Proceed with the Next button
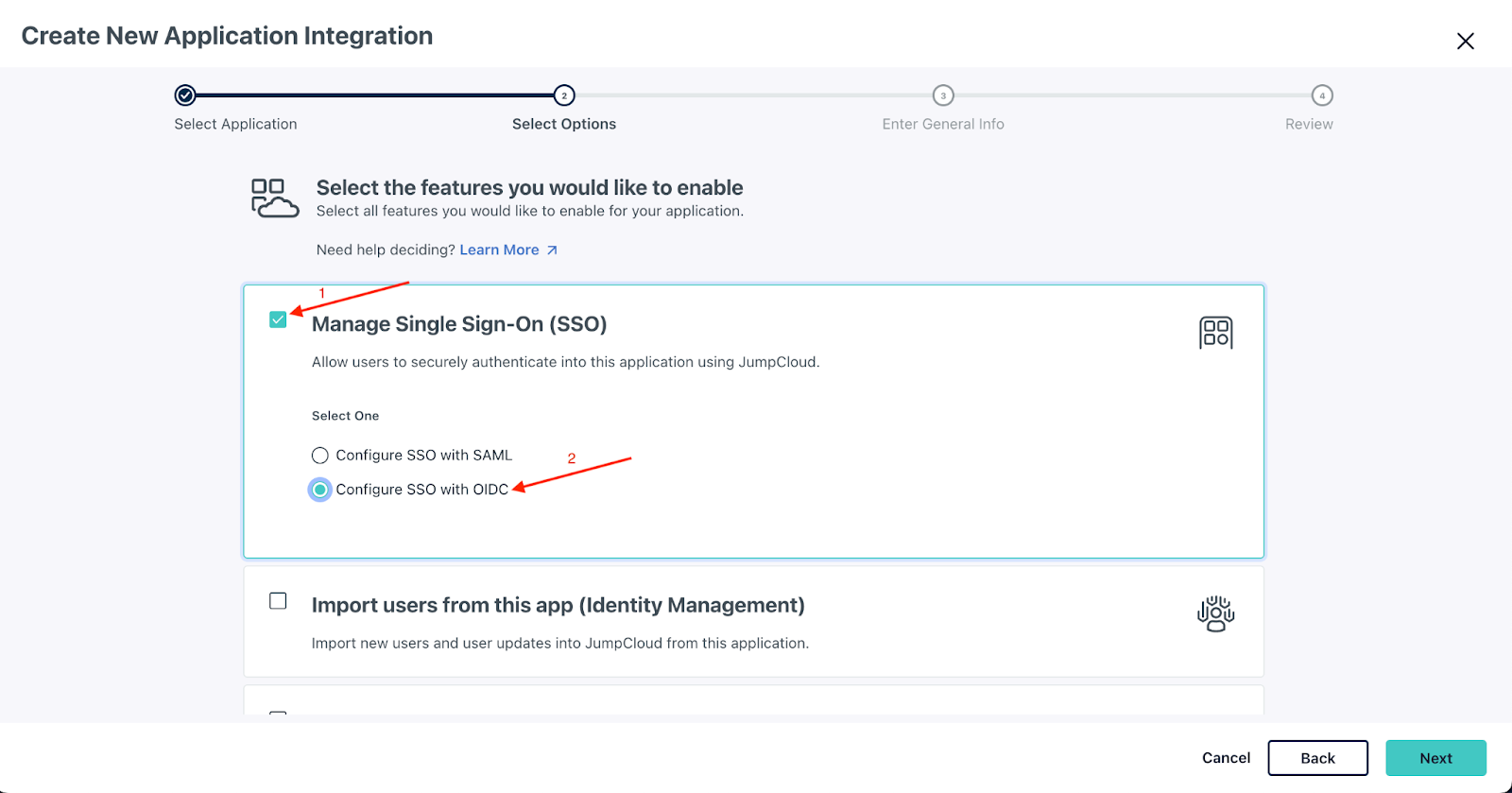Viewport: 1512px width, 793px height. 1435,758
